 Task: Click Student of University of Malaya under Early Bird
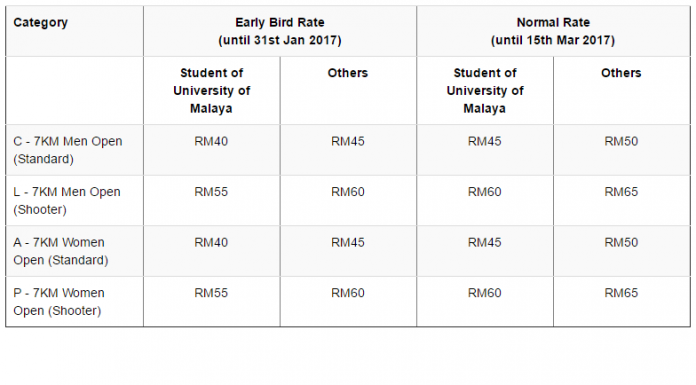[x=212, y=91]
